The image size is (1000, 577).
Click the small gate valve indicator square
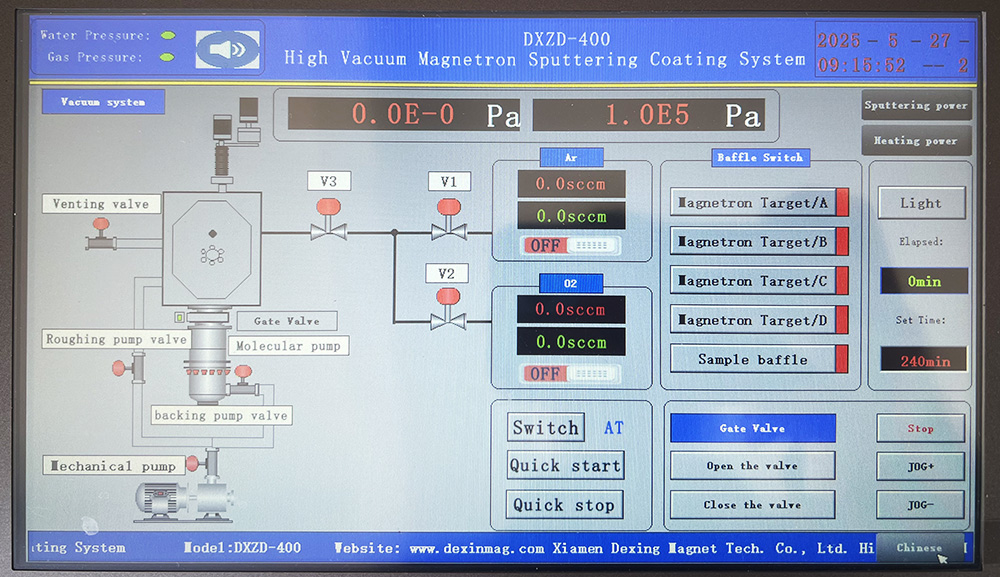(x=180, y=317)
